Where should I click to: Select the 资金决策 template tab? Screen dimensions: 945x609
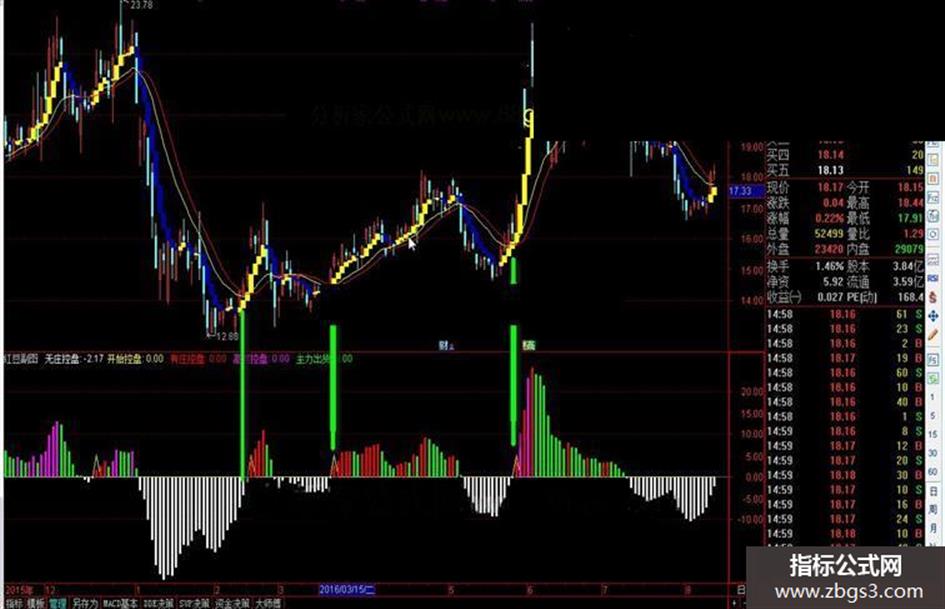pyautogui.click(x=233, y=603)
